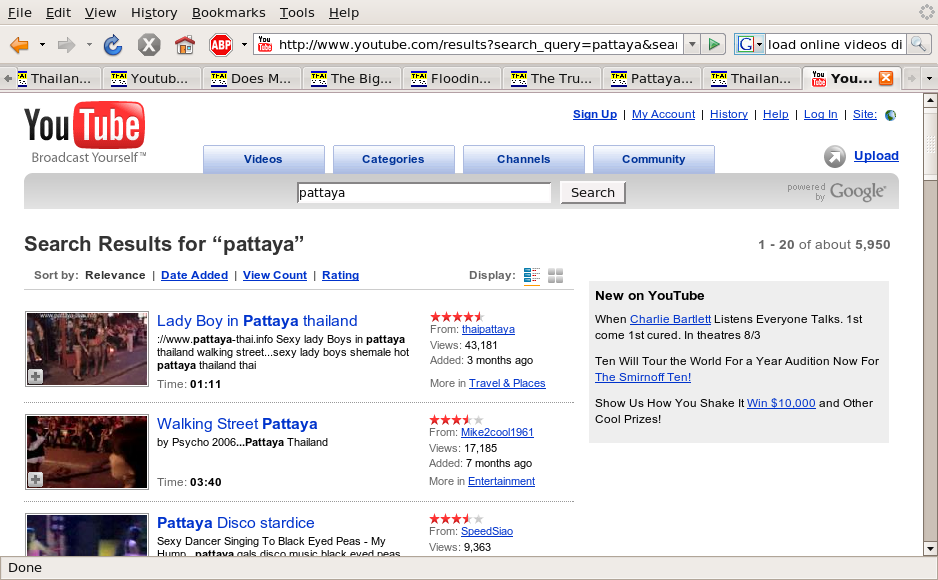The image size is (938, 580).
Task: Open the list-all-tabs dropdown
Action: [x=929, y=78]
